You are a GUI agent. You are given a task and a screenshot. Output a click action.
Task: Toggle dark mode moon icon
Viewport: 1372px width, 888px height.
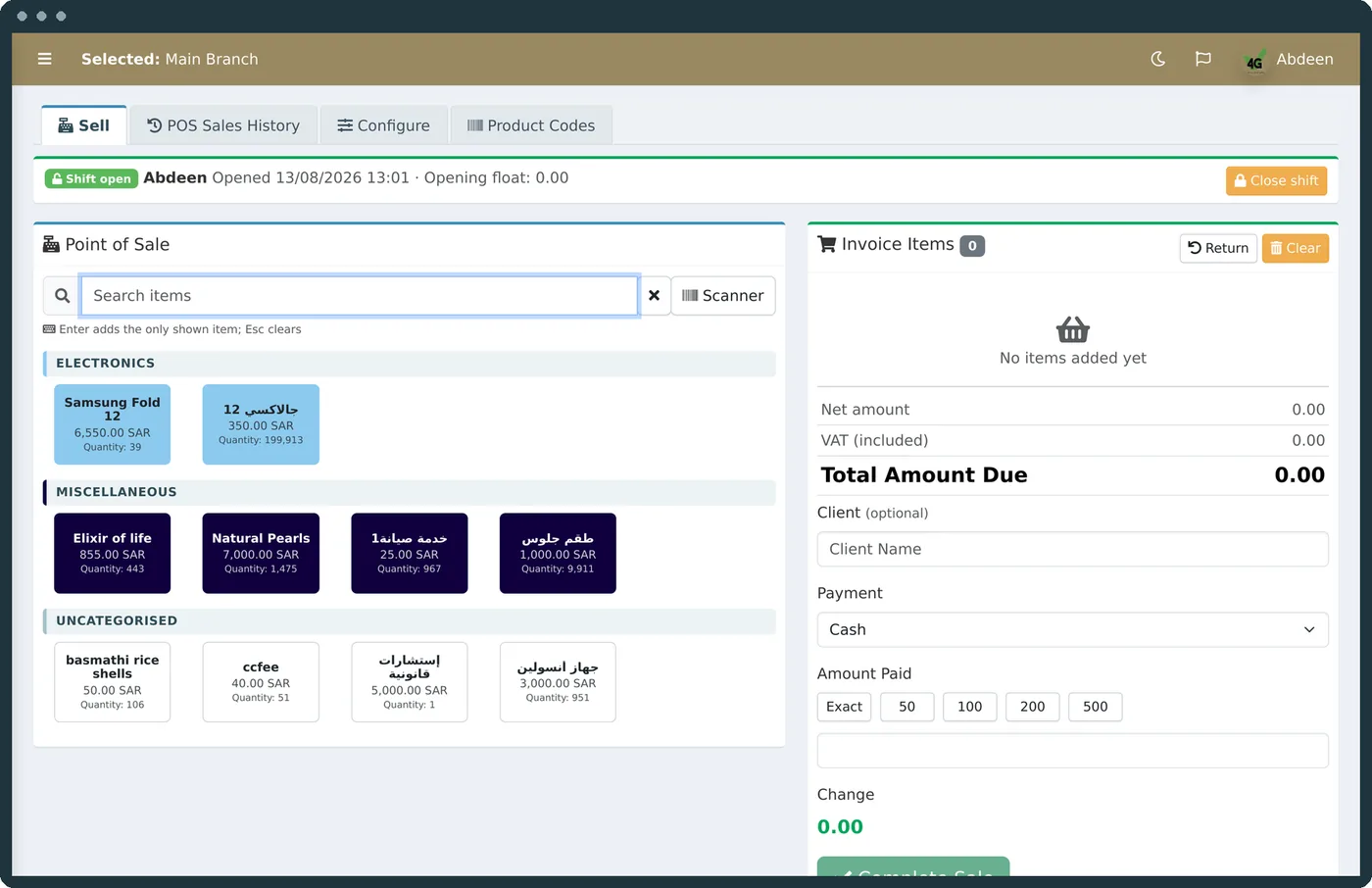(x=1157, y=59)
